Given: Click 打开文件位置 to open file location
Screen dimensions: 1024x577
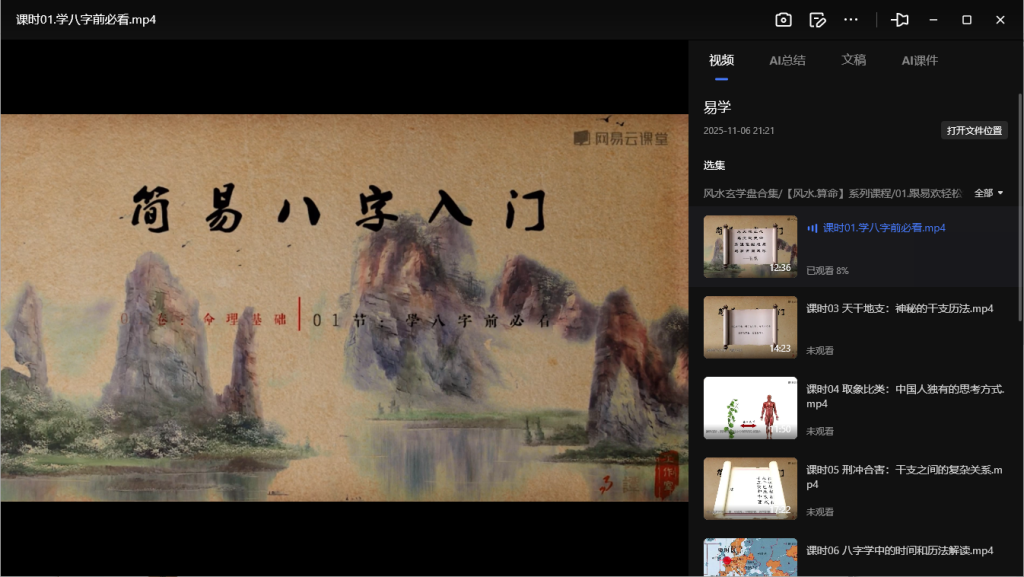Looking at the screenshot, I should 976,131.
